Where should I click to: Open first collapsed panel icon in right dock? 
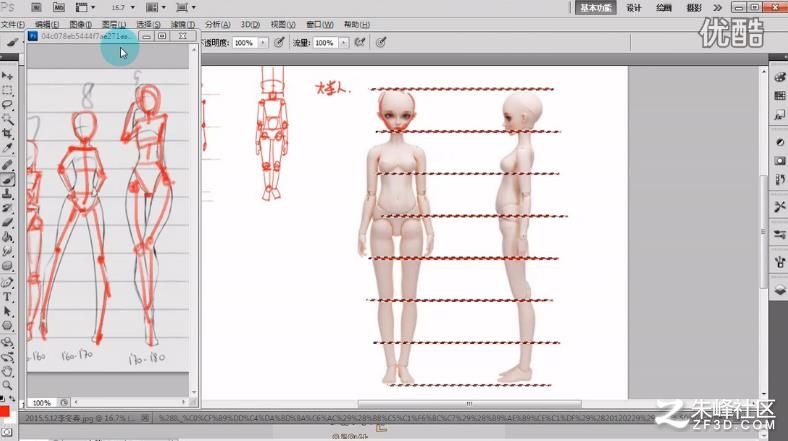(779, 77)
